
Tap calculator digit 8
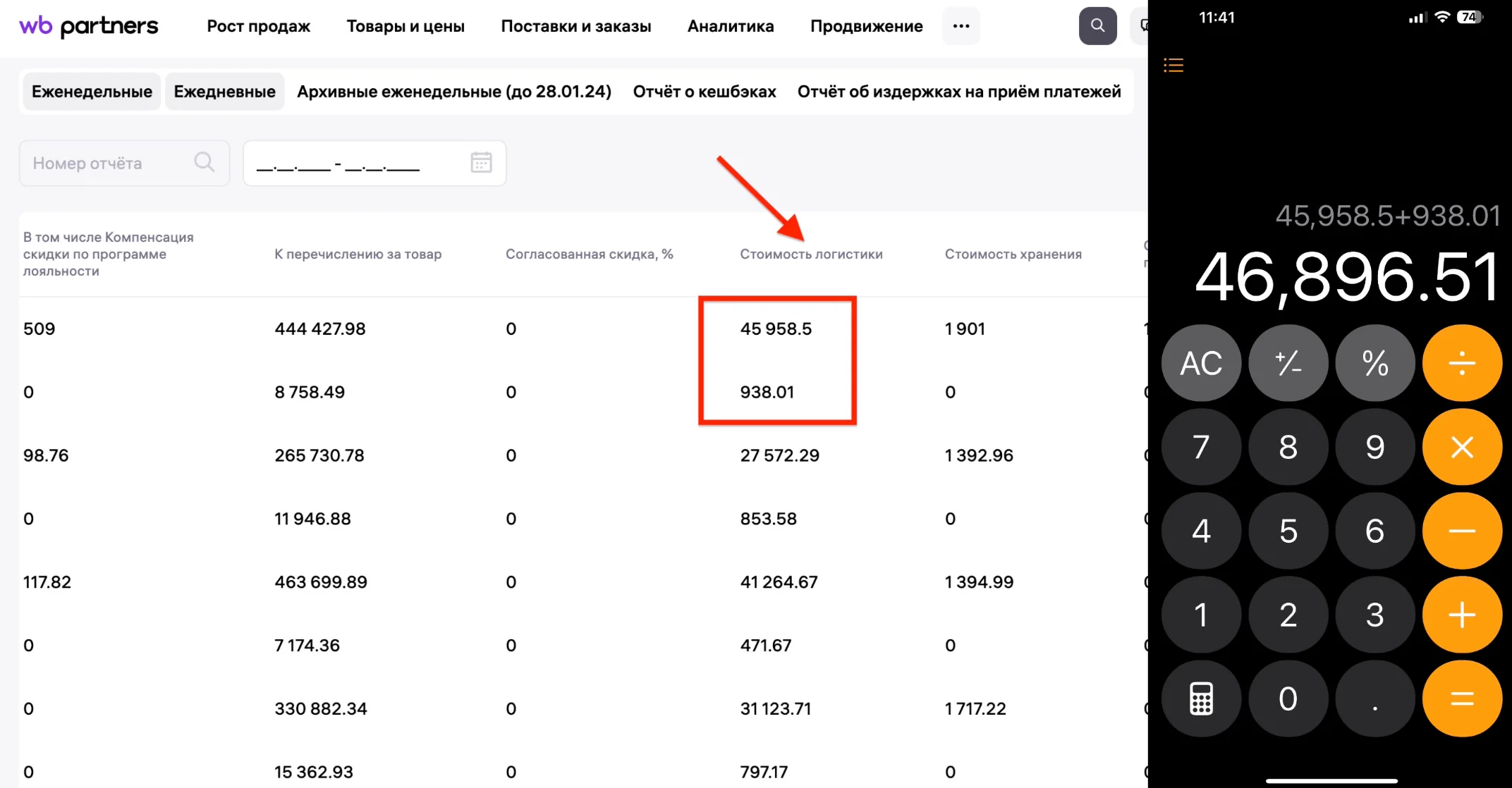(x=1288, y=447)
